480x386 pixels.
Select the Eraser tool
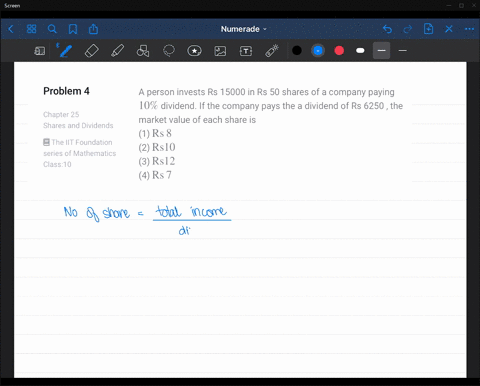92,51
